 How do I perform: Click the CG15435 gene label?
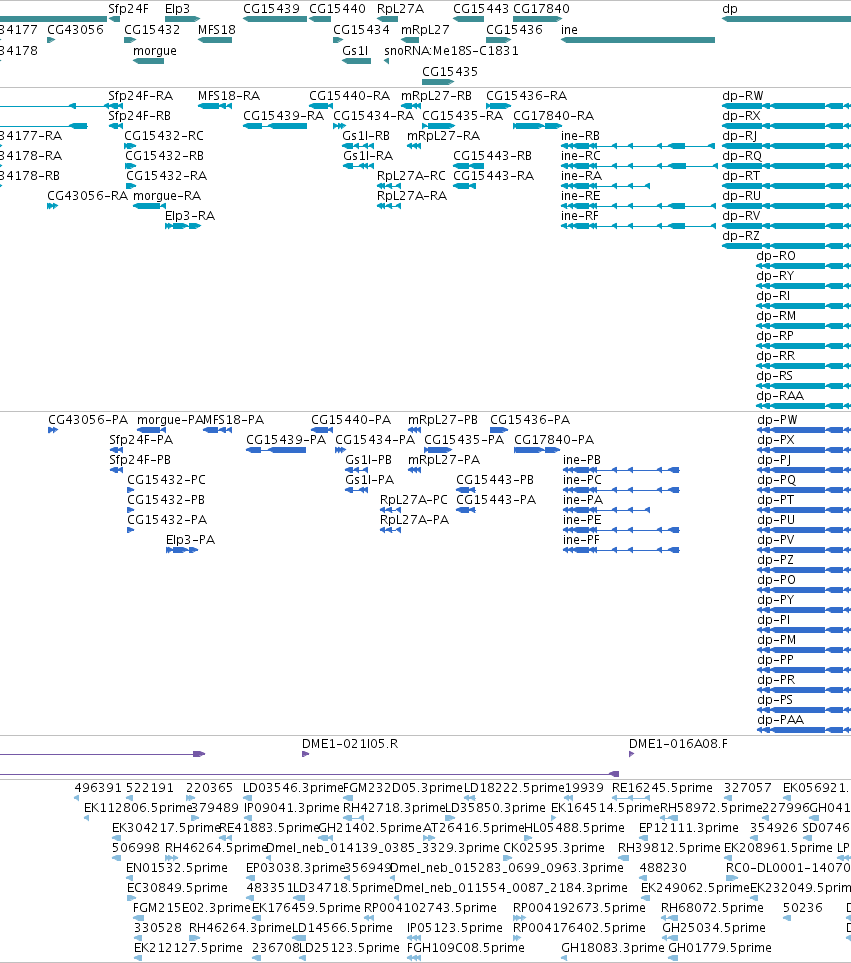coord(450,71)
